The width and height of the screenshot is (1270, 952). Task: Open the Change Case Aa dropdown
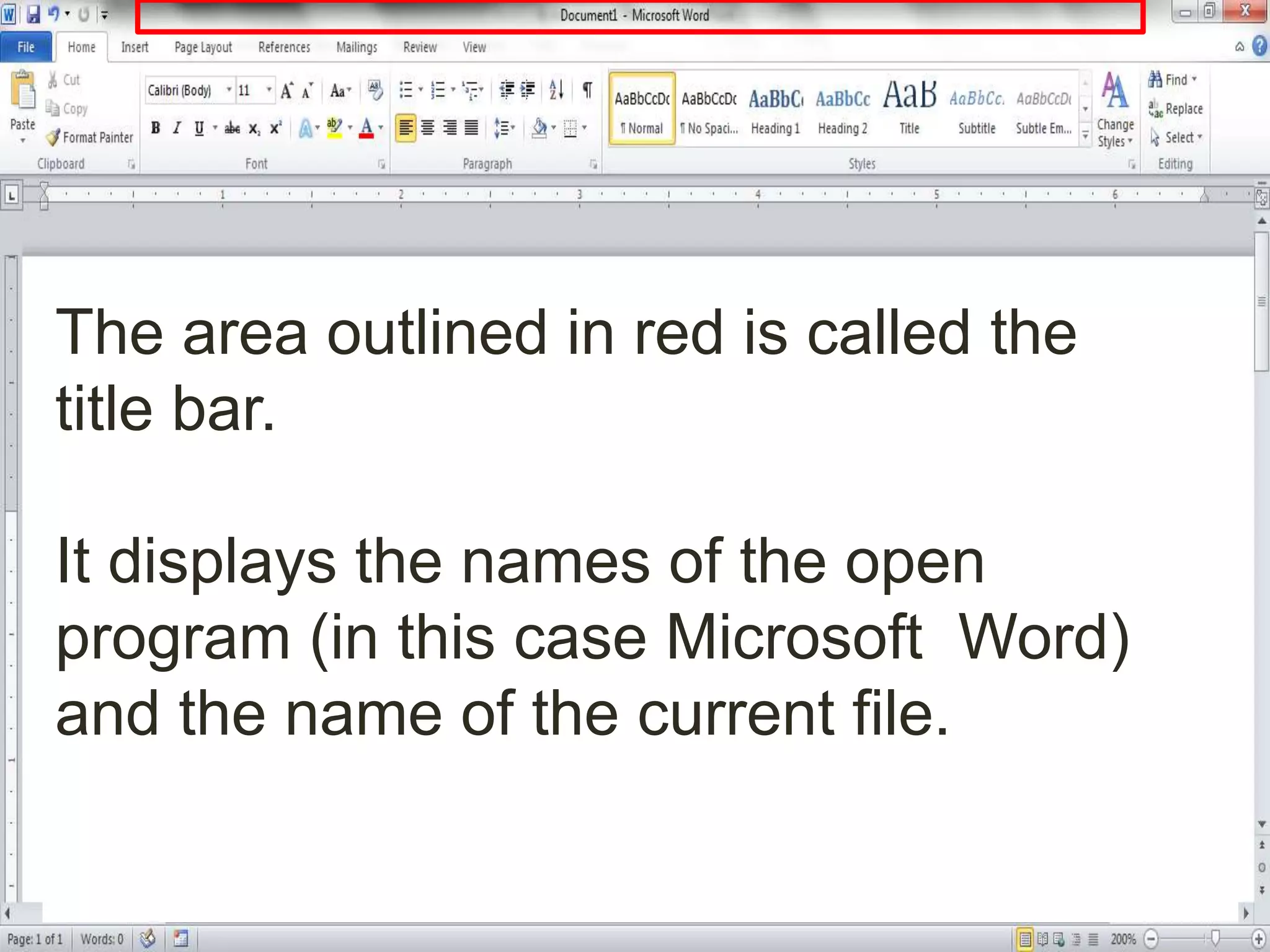(340, 91)
